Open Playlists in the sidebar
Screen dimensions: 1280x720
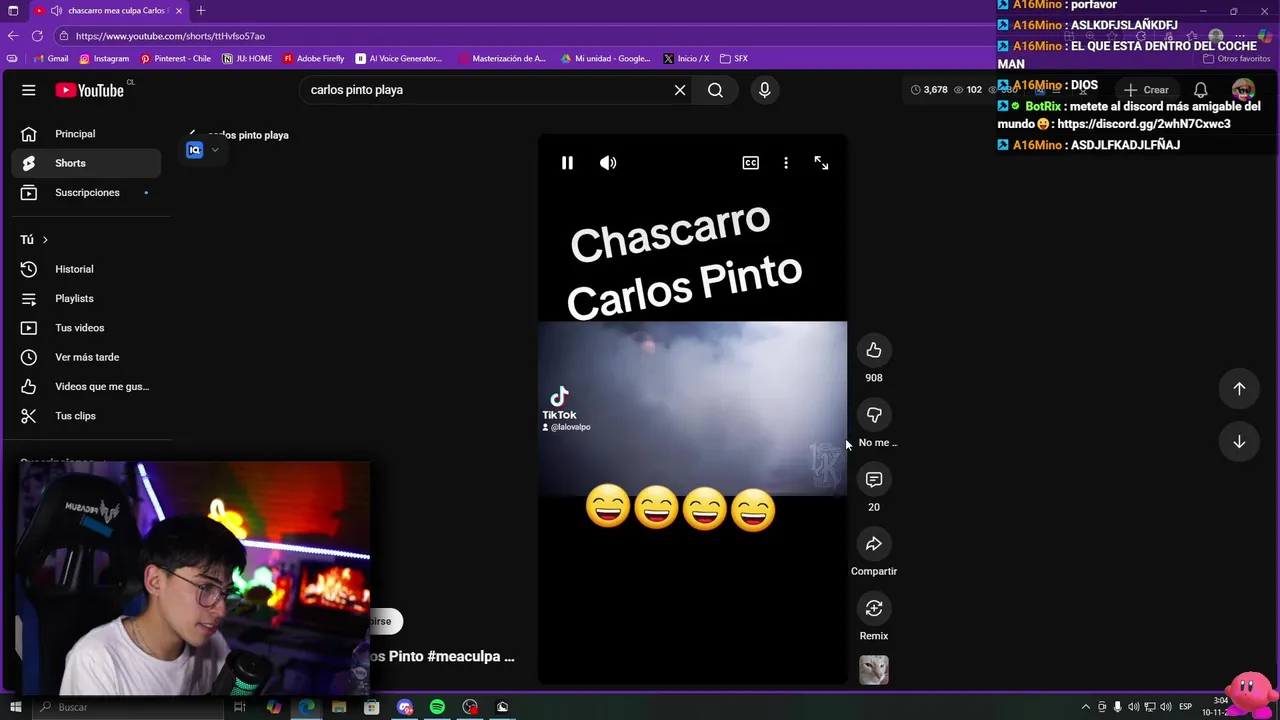pyautogui.click(x=86, y=298)
